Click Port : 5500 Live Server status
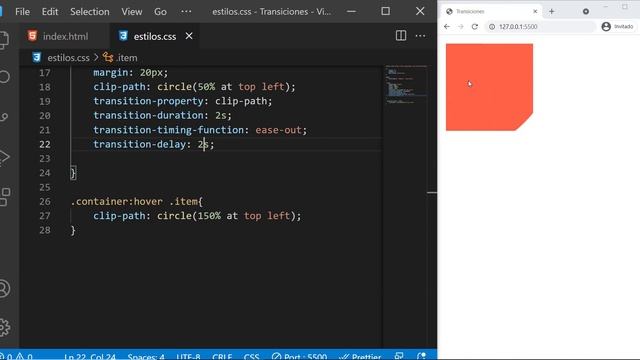This screenshot has width=640, height=360. (299, 356)
